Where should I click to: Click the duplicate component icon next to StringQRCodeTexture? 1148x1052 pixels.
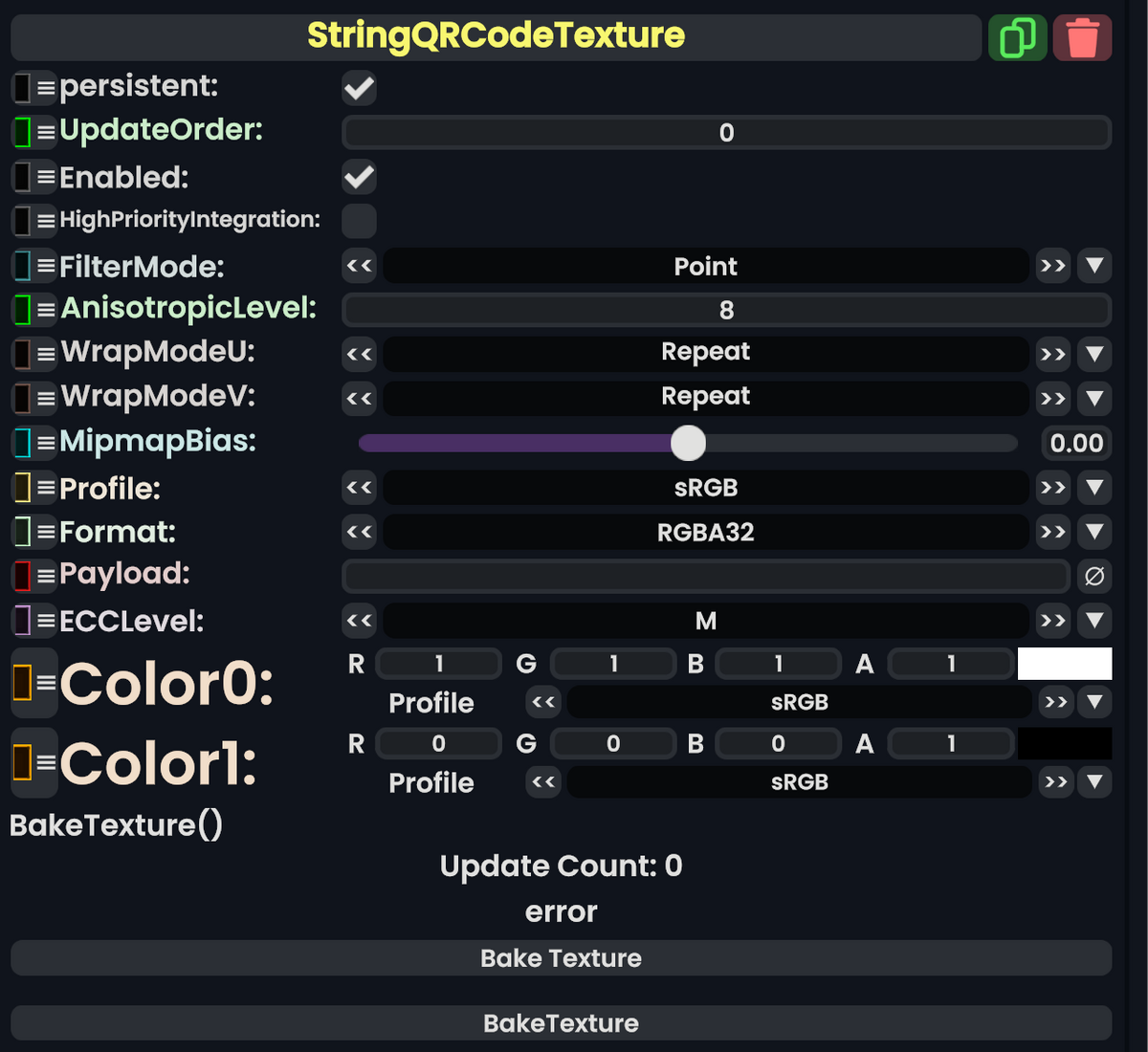coord(1017,37)
